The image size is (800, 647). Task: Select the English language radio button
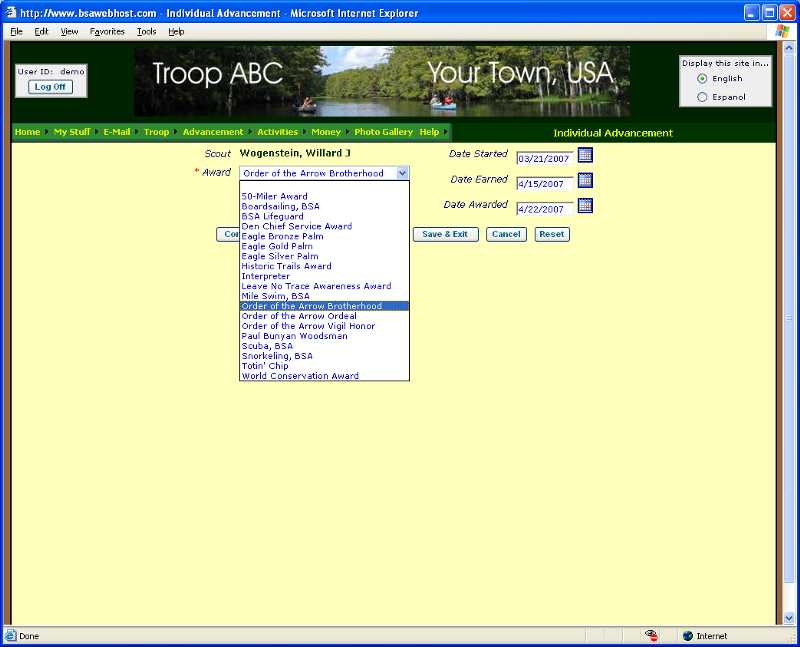tap(703, 79)
